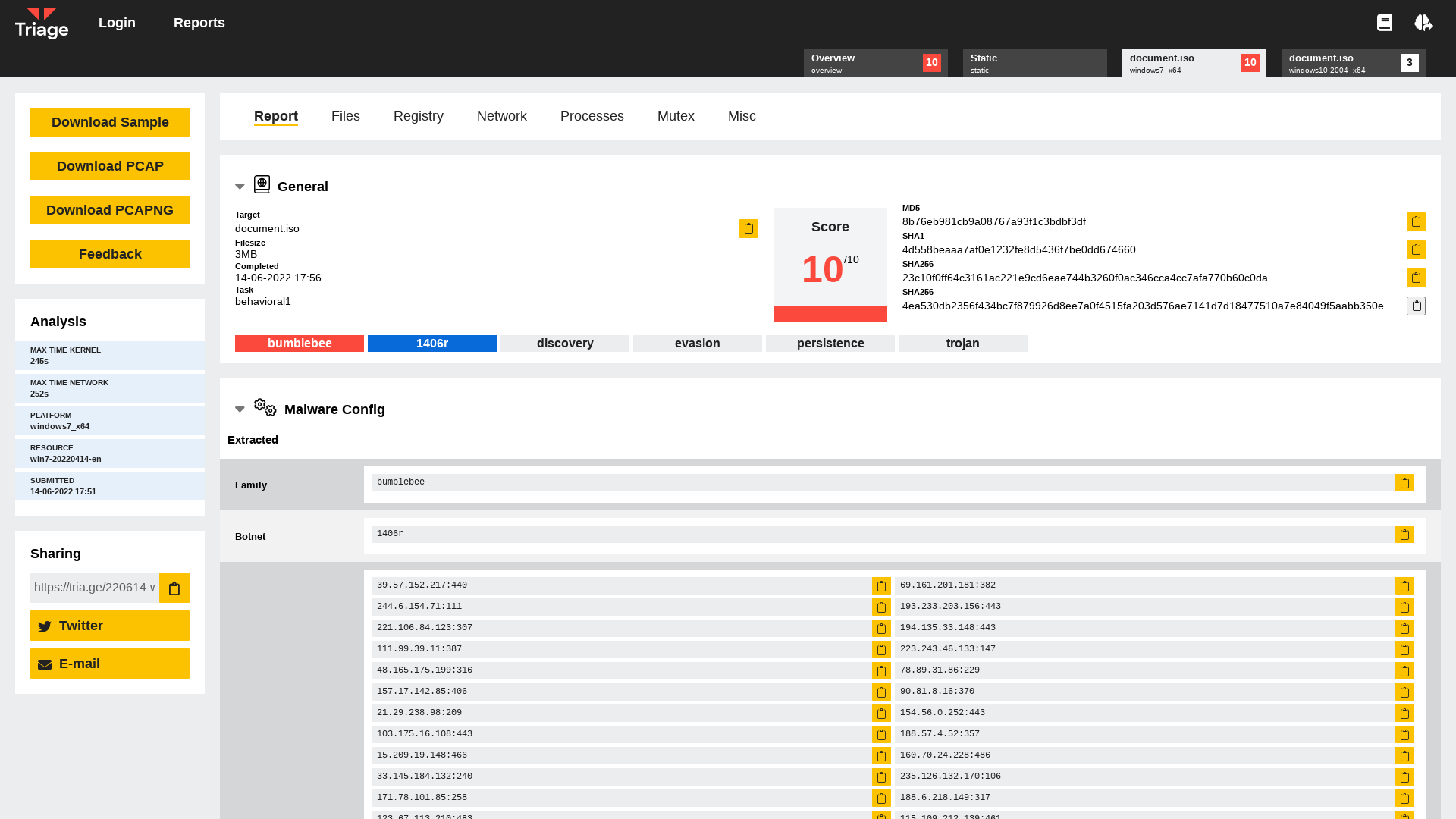
Task: Select the bumblebee family tag
Action: [300, 344]
